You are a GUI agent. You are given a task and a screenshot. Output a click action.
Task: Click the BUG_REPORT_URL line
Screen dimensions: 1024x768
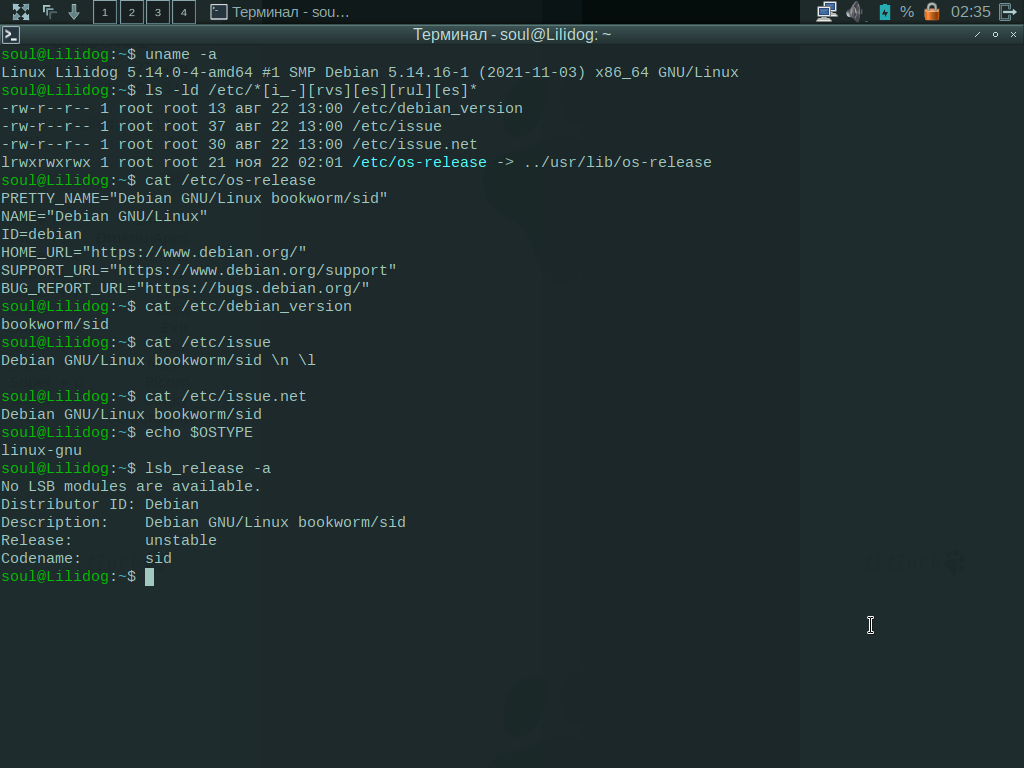tap(185, 288)
